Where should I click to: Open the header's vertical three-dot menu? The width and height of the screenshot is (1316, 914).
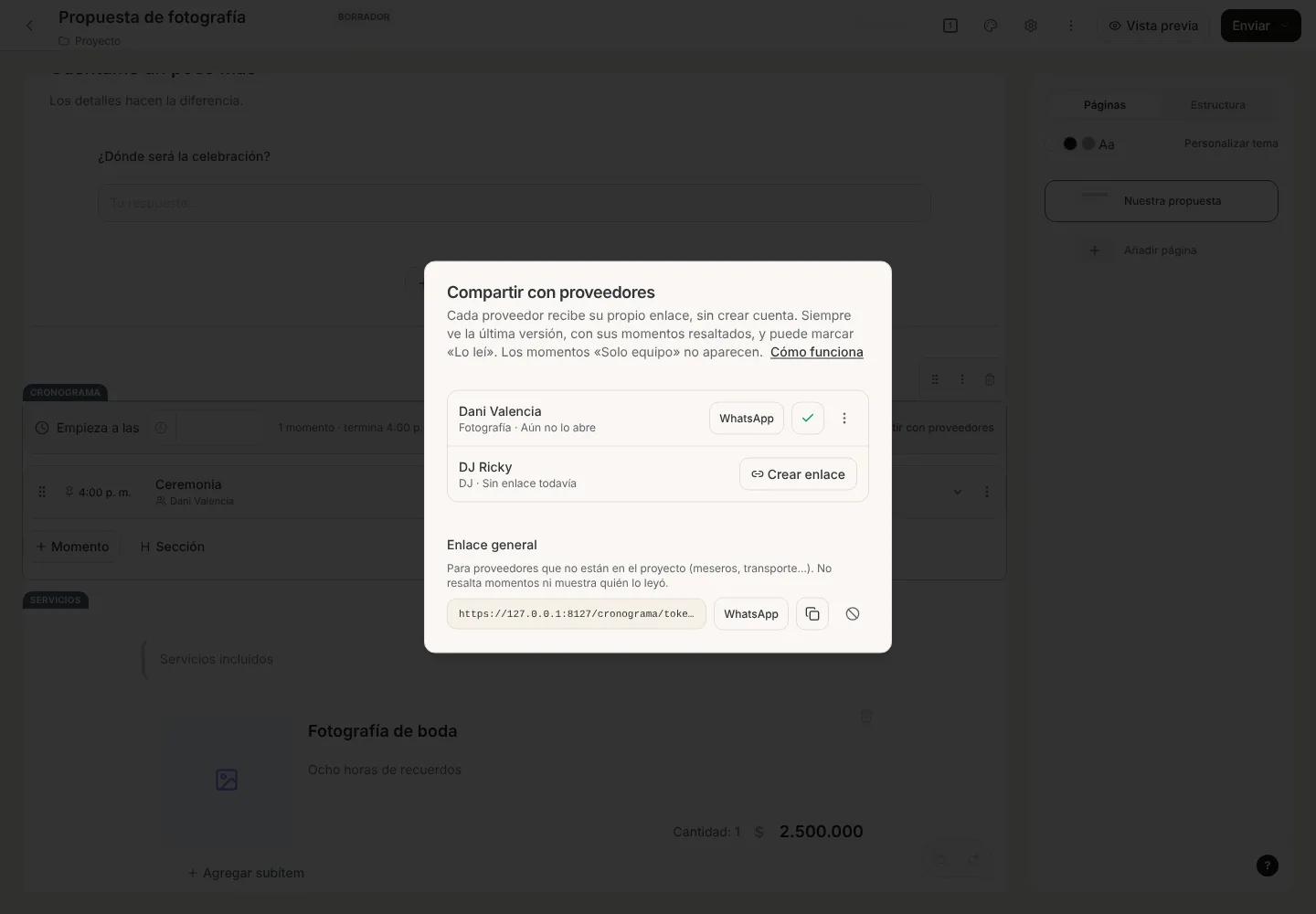(x=1071, y=26)
